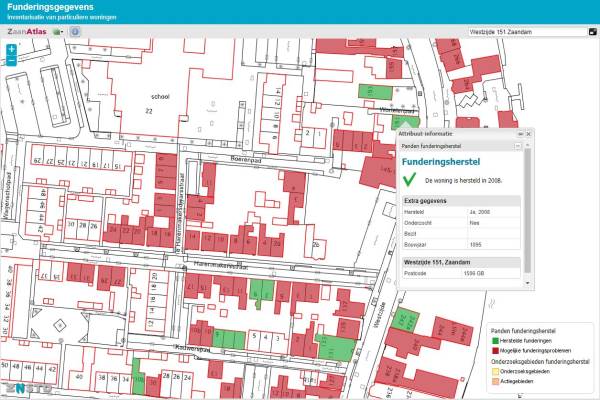Minimize the Attribuut-informatie popup
The height and width of the screenshot is (400, 600).
[518, 133]
